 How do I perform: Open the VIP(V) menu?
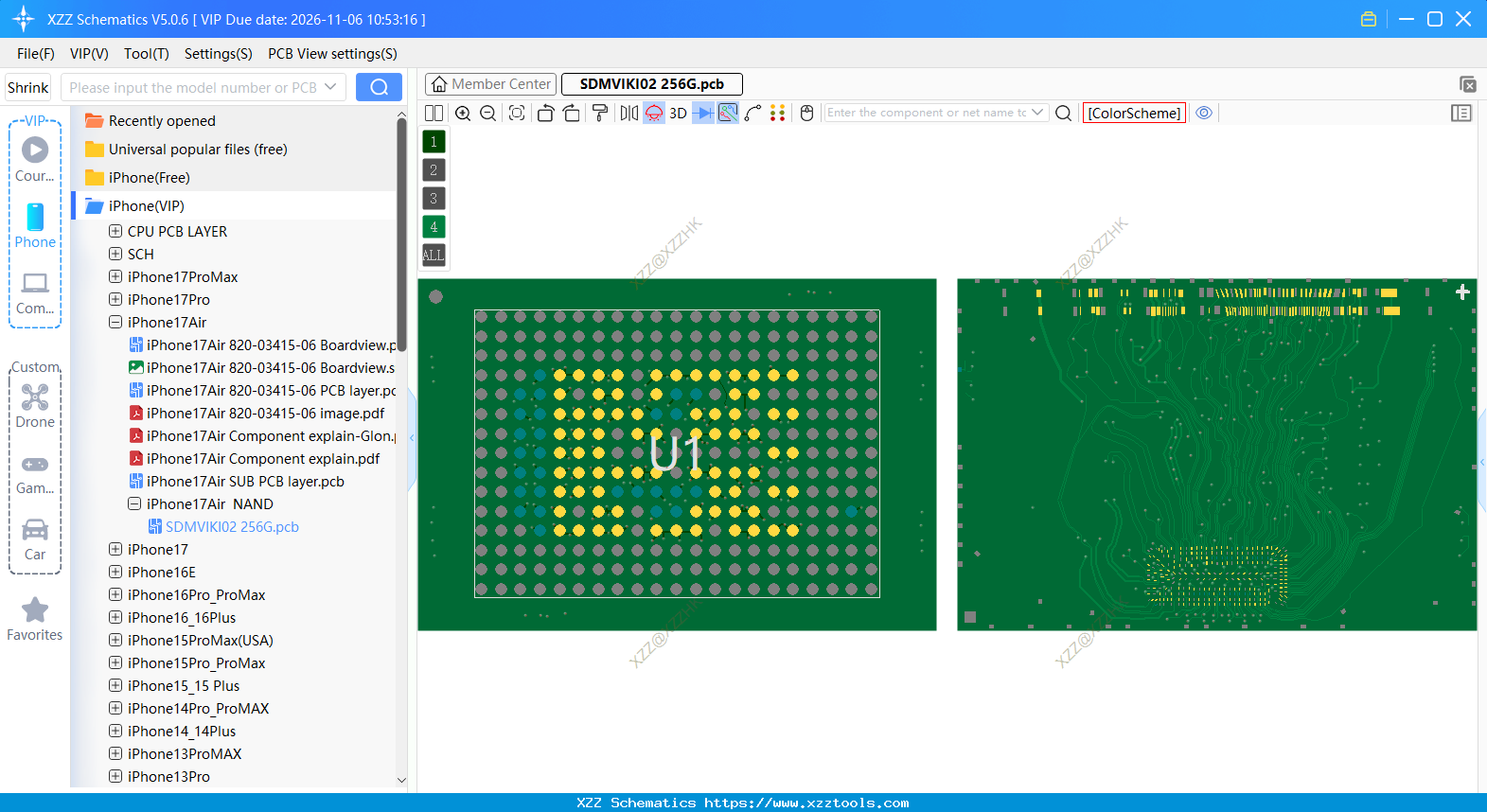tap(89, 54)
